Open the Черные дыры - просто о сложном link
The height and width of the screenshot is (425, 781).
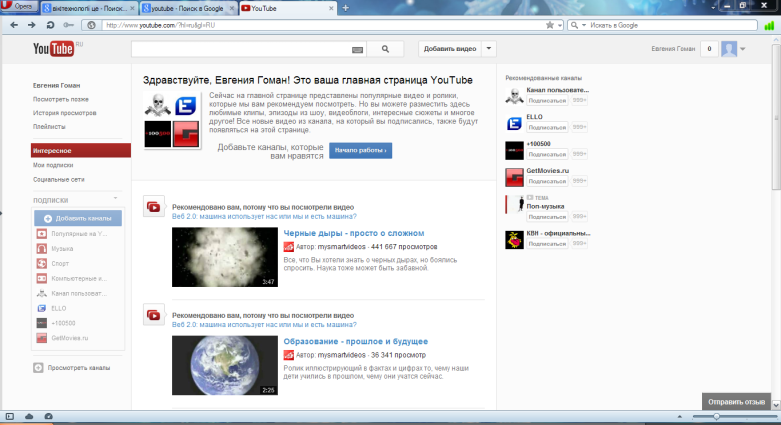(x=354, y=233)
